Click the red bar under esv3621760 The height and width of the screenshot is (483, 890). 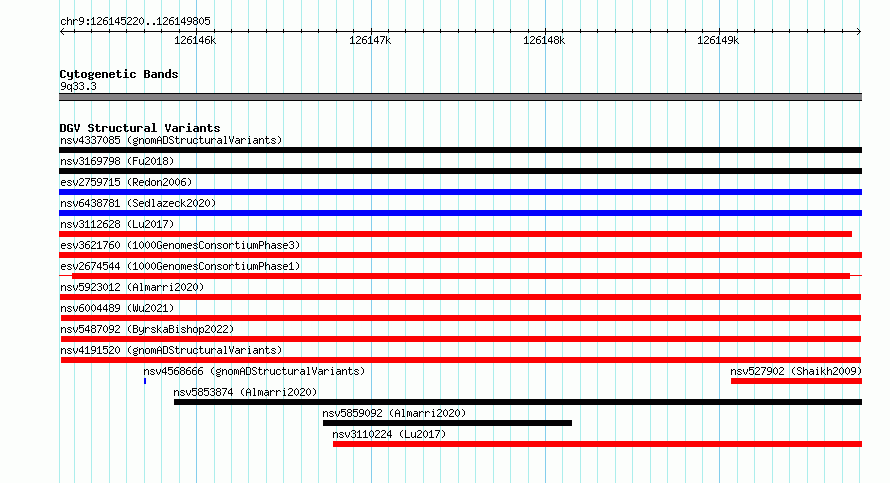[460, 255]
